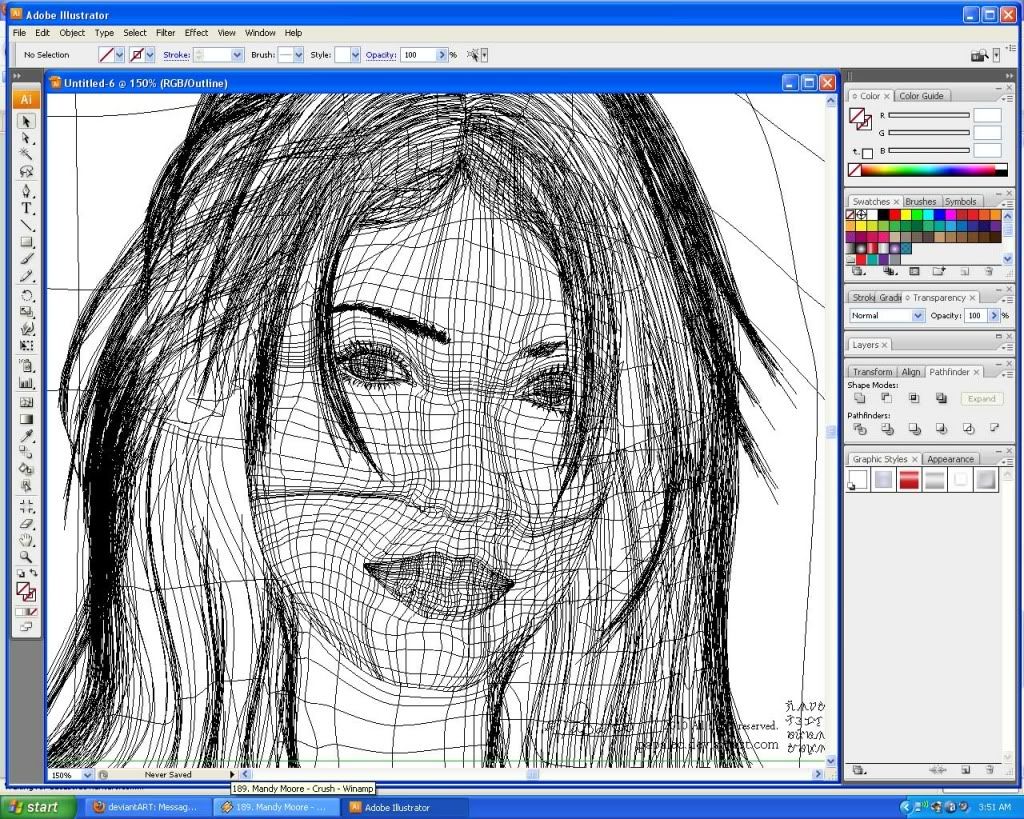Select the Pen tool
This screenshot has width=1024, height=819.
26,191
